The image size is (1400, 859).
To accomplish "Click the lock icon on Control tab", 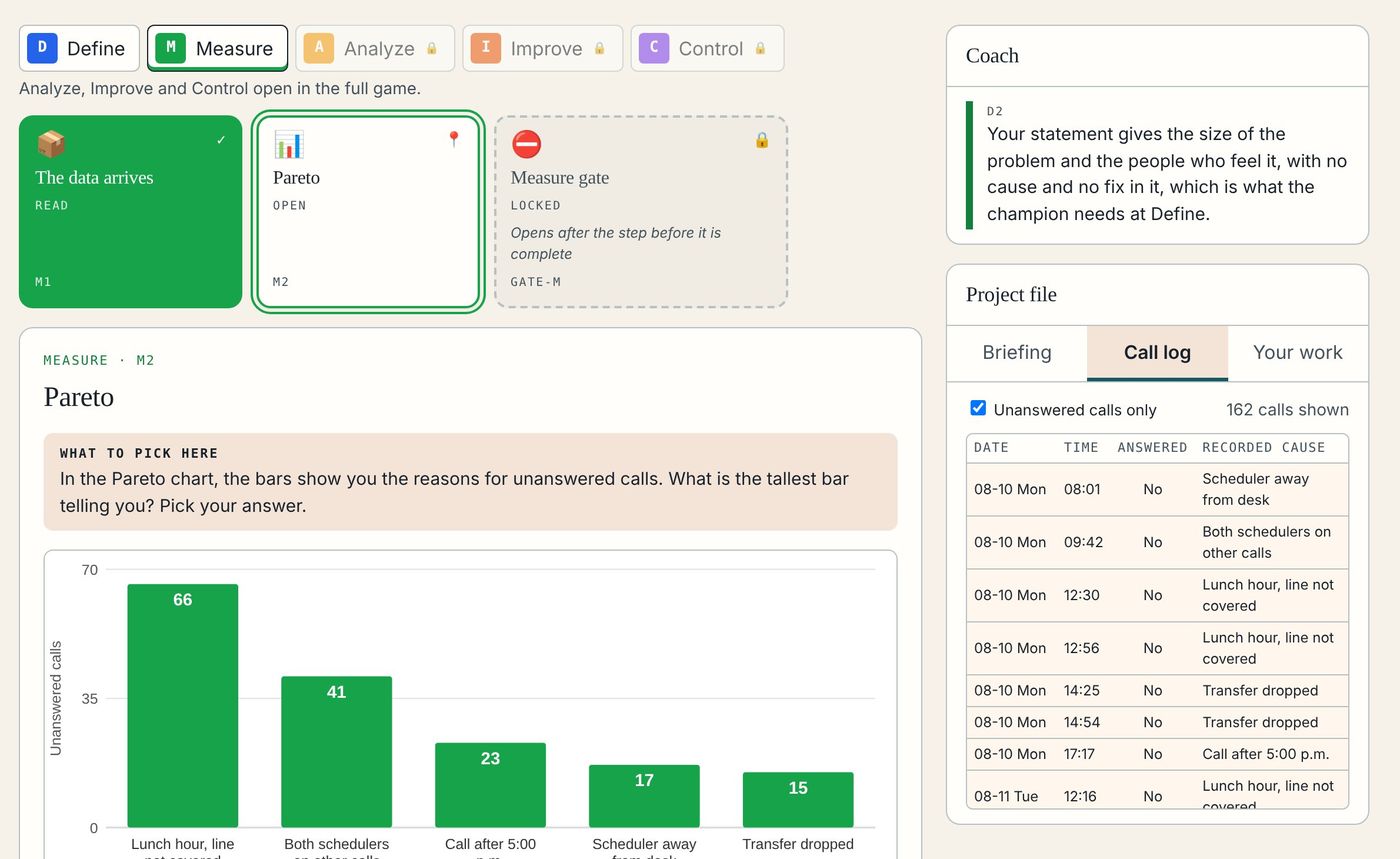I will tap(760, 48).
